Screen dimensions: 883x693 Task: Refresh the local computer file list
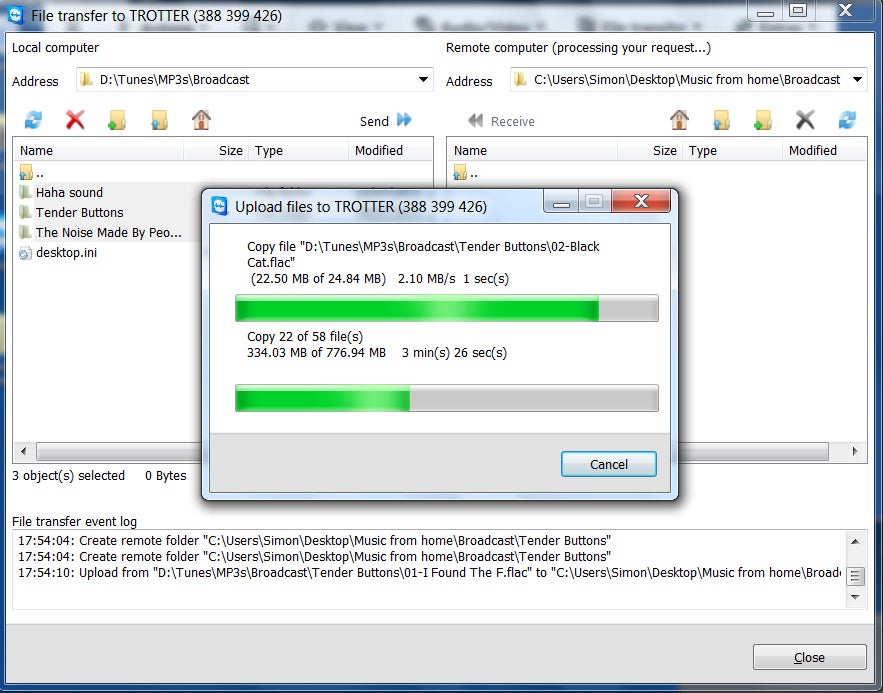point(33,119)
